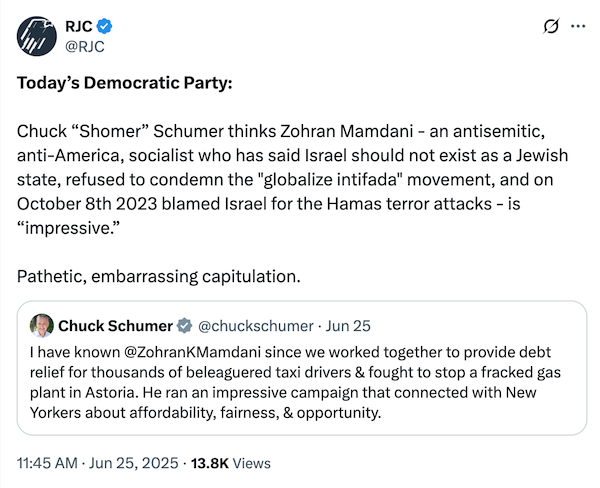Click Chuck Schumer's profile photo thumbnail
This screenshot has height=488, width=600.
coord(42,326)
